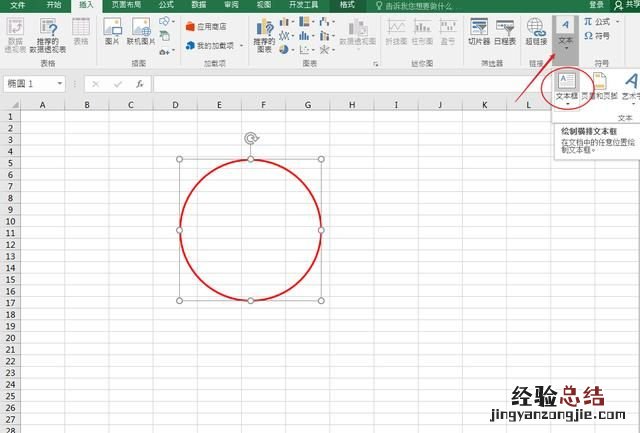Insert a waterfall or stock chart

point(324,22)
